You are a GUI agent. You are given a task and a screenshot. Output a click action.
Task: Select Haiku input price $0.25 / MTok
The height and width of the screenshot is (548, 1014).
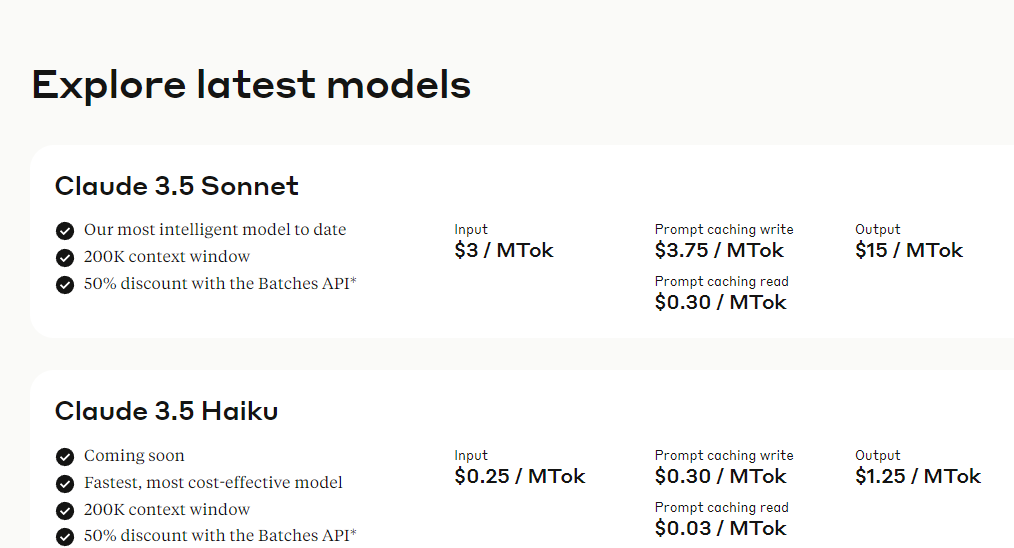[520, 476]
